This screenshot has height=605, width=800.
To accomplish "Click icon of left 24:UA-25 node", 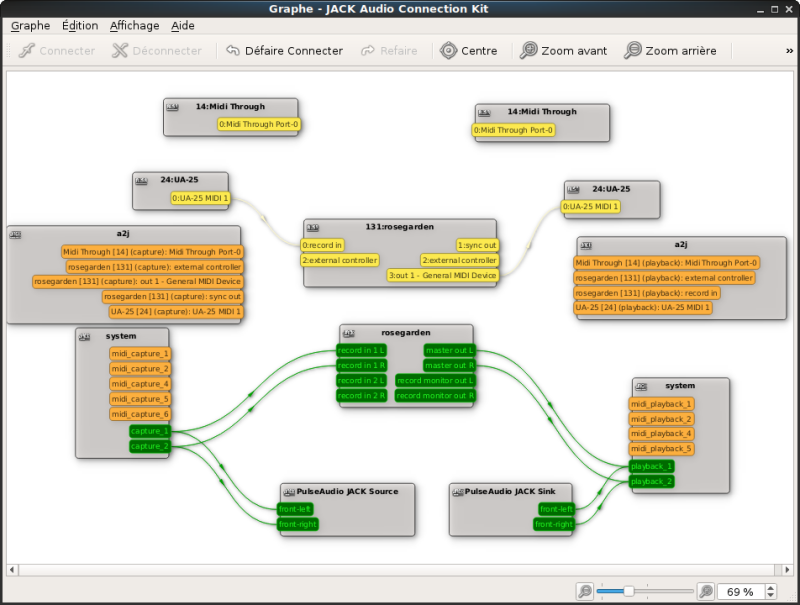I will [141, 181].
